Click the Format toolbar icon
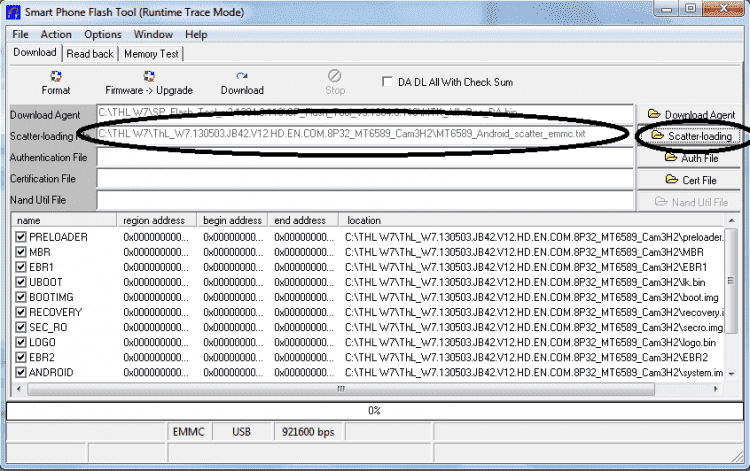The width and height of the screenshot is (750, 471). pos(56,76)
